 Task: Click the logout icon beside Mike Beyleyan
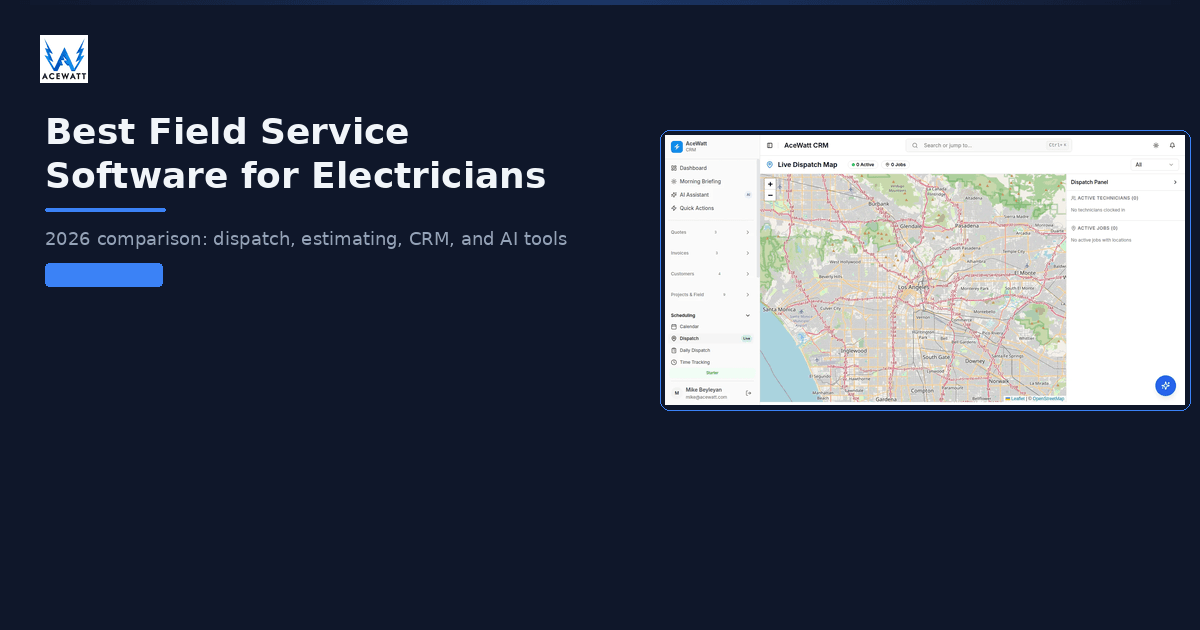pyautogui.click(x=749, y=393)
